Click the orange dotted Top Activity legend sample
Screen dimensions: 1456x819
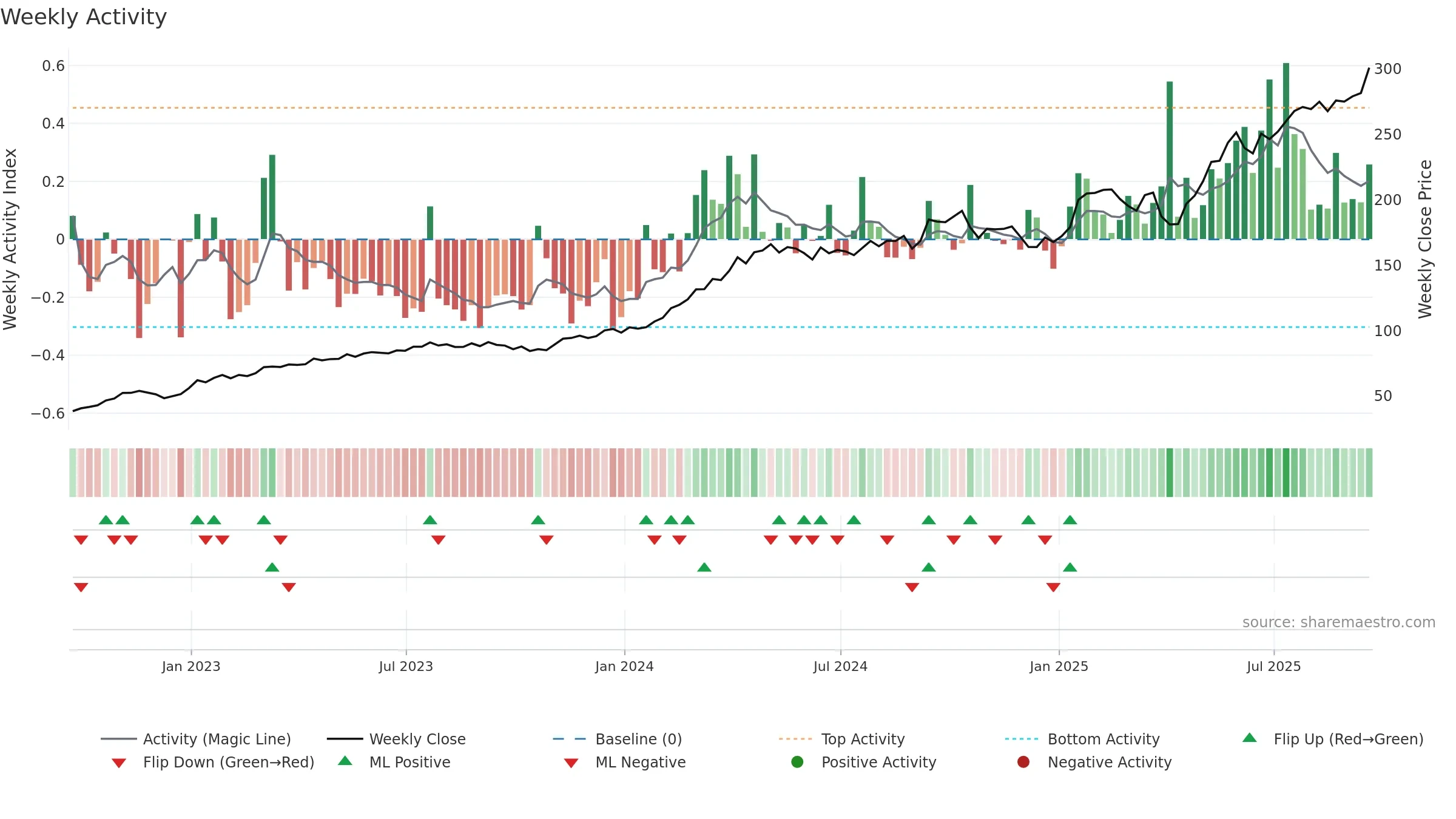click(x=795, y=739)
